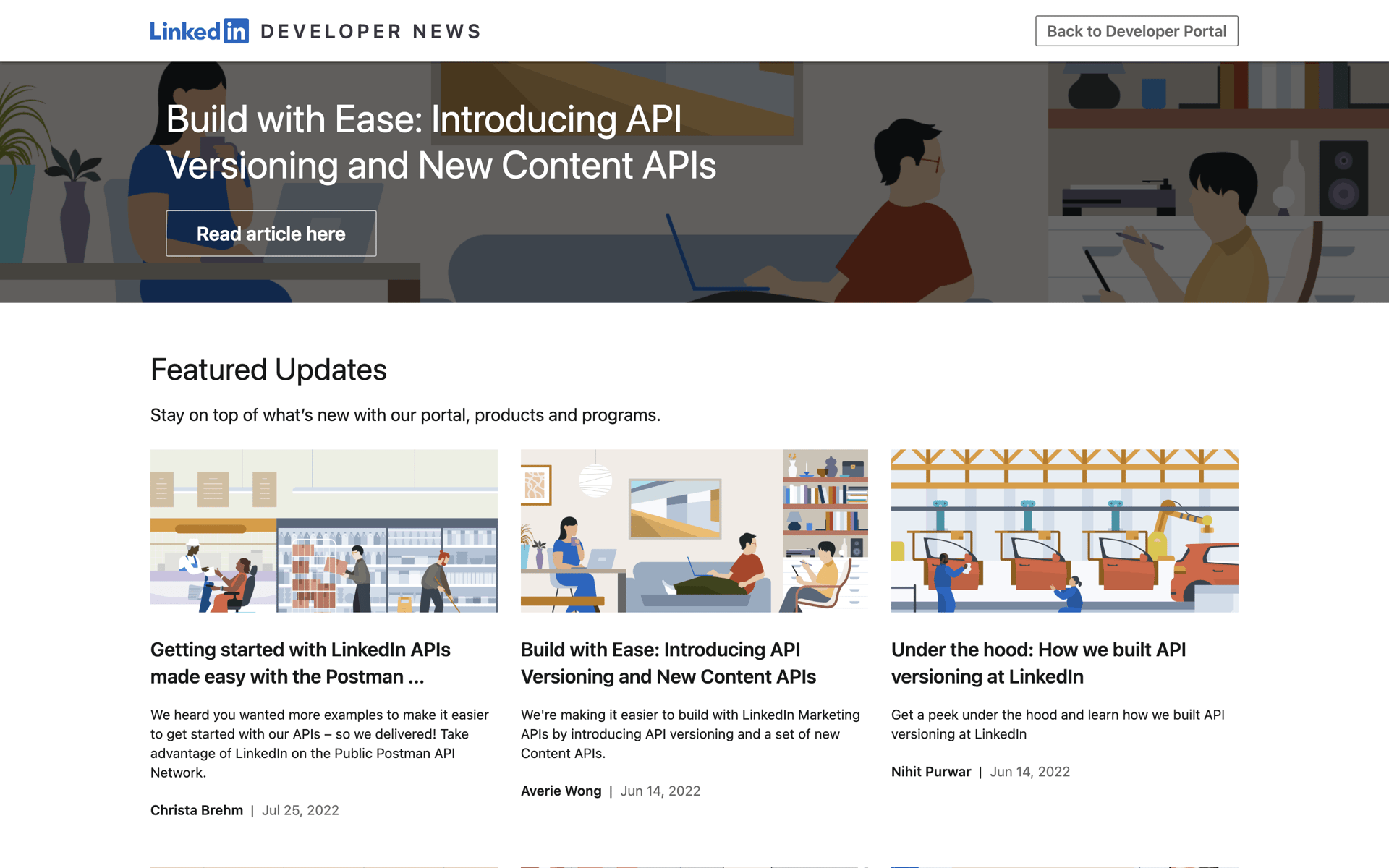This screenshot has width=1389, height=868.
Task: Open 'Under the hood: How we built API versioning'
Action: (x=1038, y=663)
